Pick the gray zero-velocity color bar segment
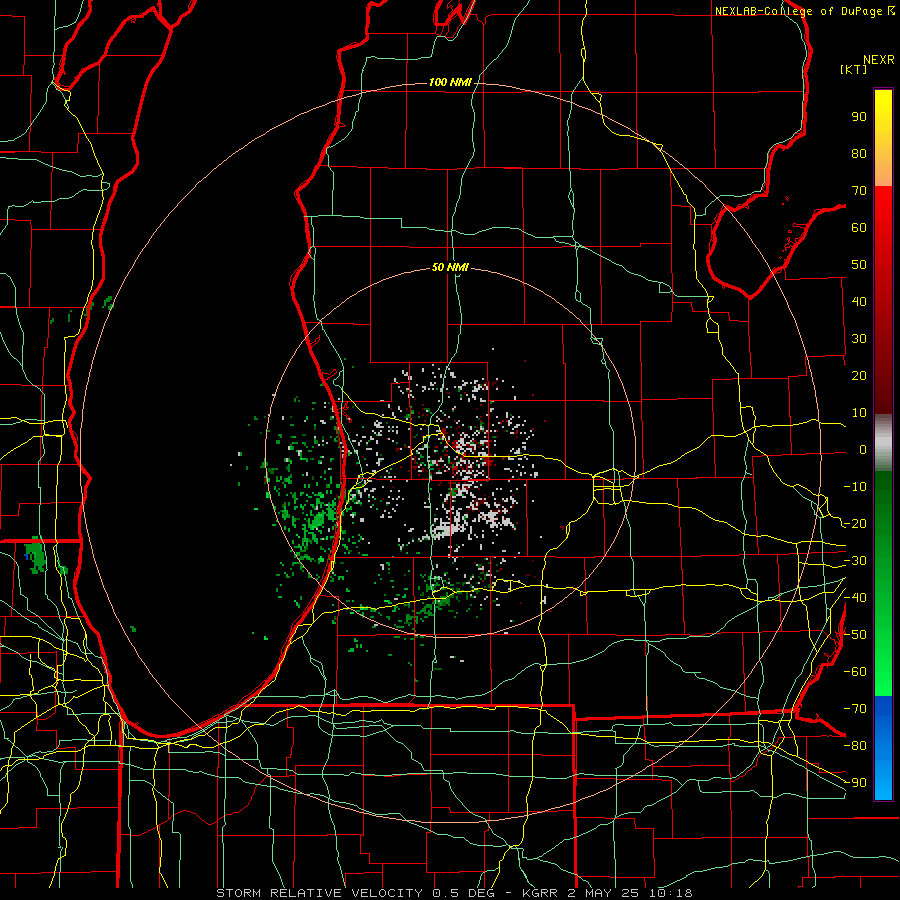 (x=883, y=443)
